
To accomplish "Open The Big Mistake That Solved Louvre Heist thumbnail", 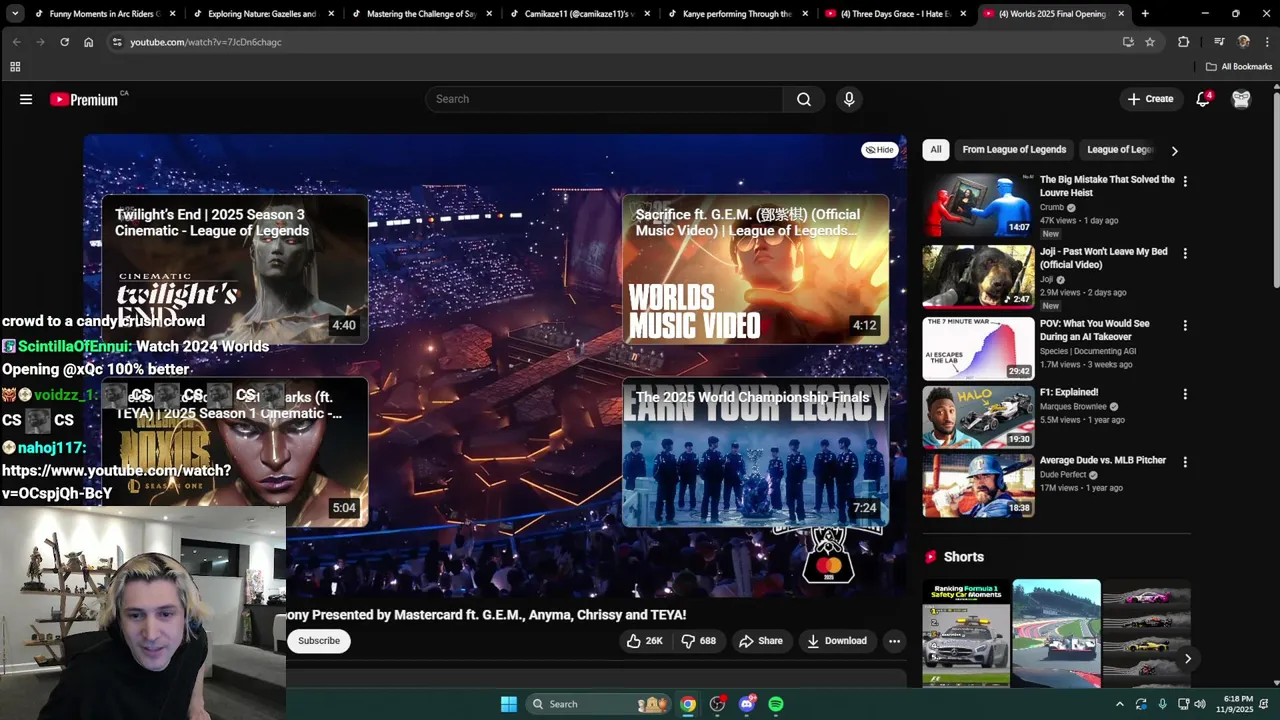I will click(x=978, y=206).
